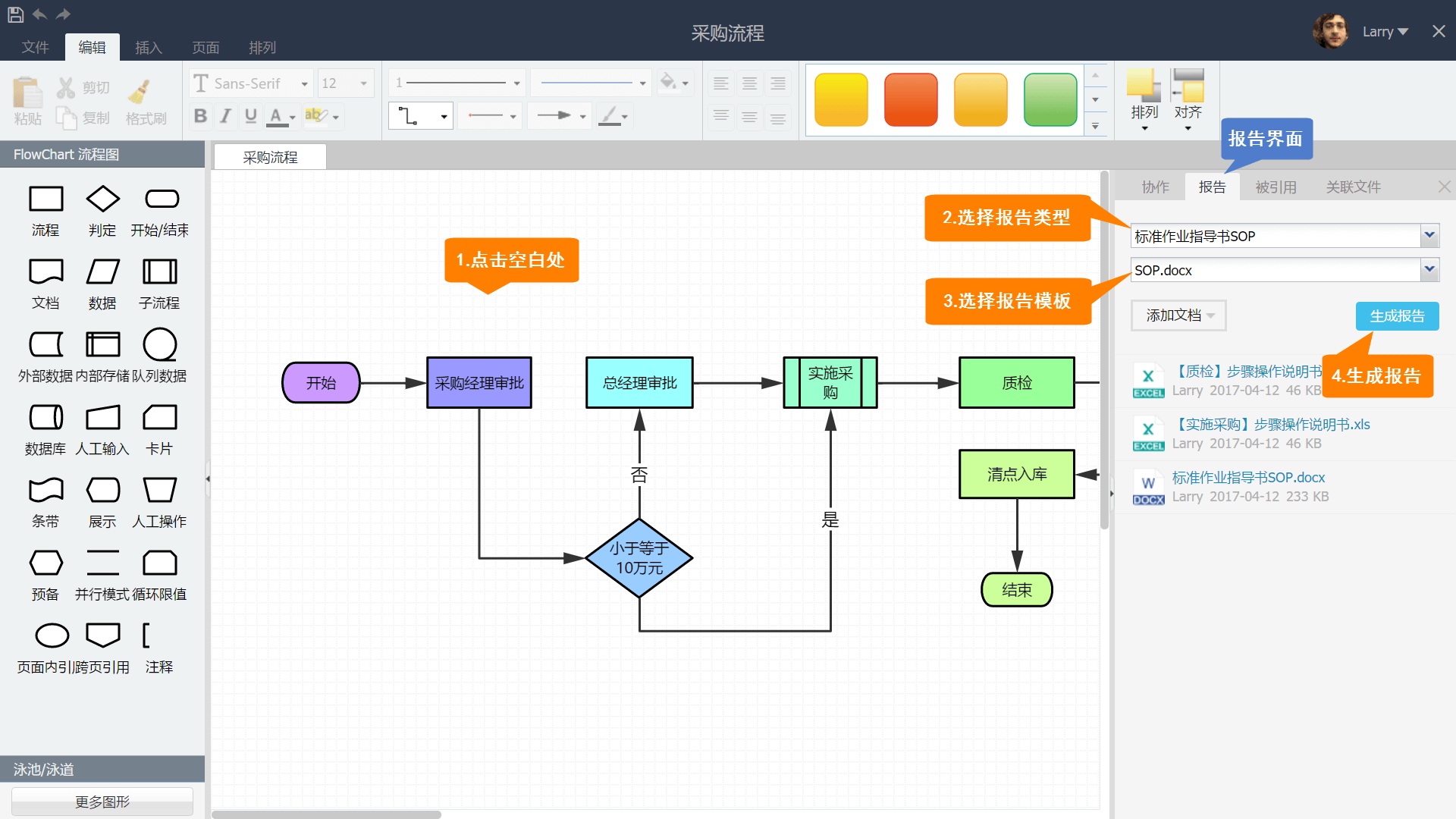Click the fill color bucket icon
Screen dimensions: 1456x819
(668, 82)
